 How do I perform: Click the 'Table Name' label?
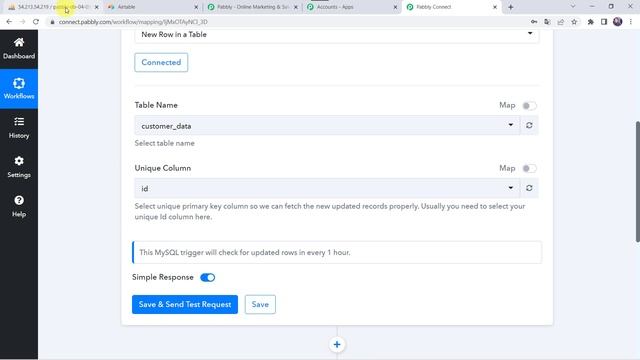[156, 105]
